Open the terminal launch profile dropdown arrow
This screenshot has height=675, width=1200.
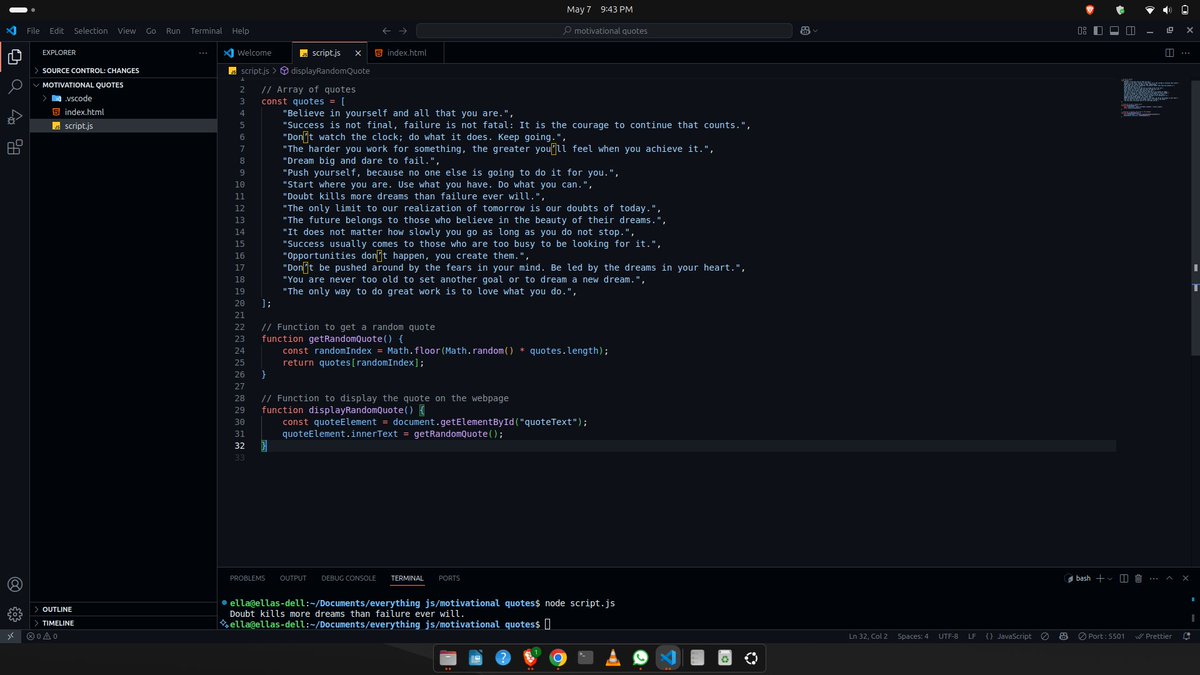point(1109,578)
